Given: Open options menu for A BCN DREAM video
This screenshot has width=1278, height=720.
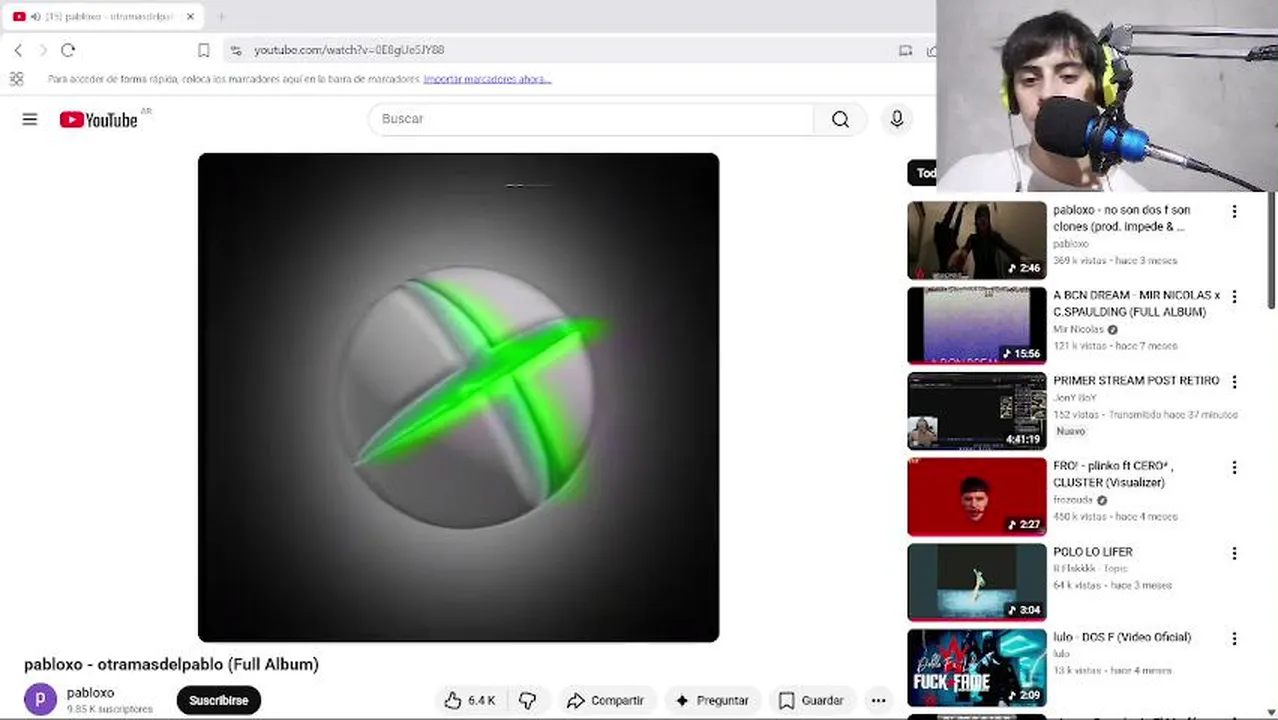Looking at the screenshot, I should pyautogui.click(x=1234, y=297).
